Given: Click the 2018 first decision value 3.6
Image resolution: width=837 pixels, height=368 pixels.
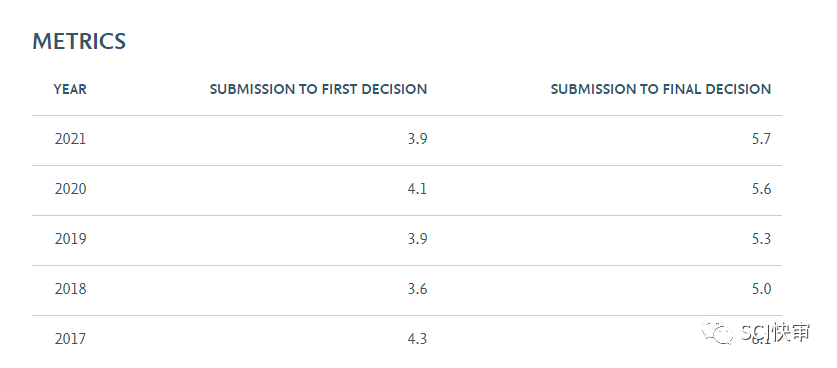Looking at the screenshot, I should point(417,289).
